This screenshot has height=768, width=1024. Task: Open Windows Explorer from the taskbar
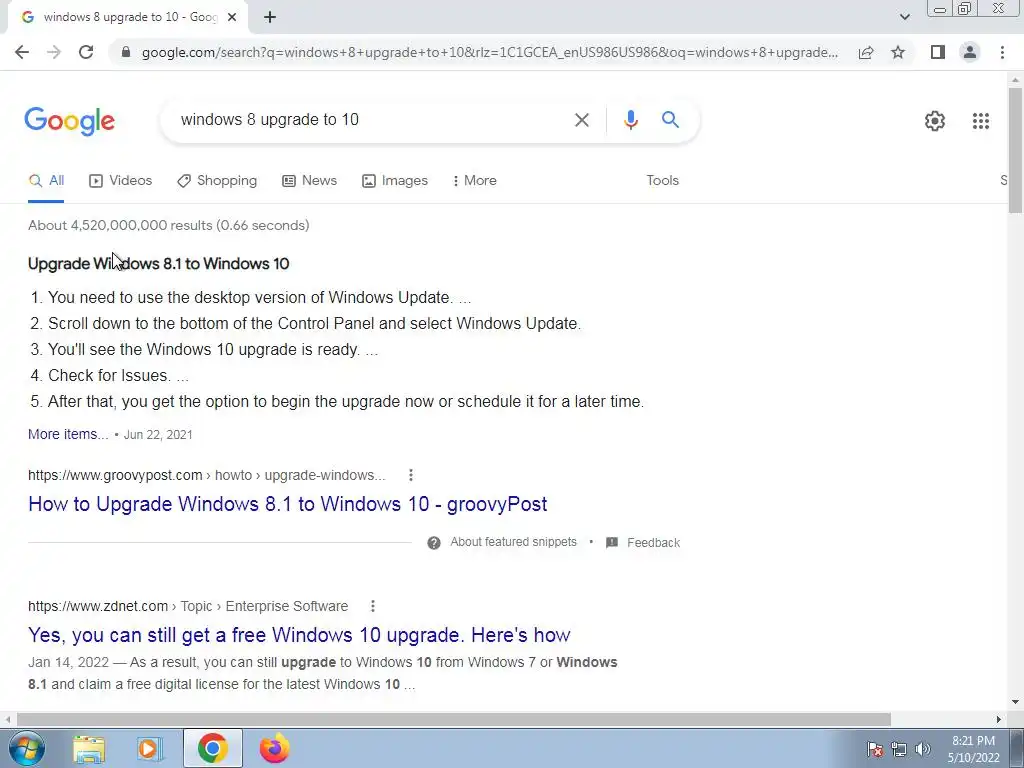[89, 748]
